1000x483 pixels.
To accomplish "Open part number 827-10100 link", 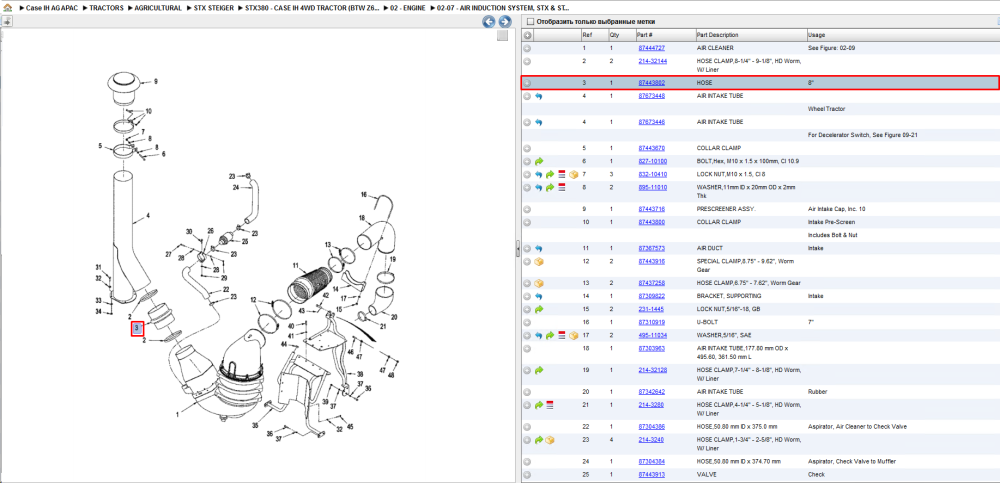I will [x=652, y=161].
